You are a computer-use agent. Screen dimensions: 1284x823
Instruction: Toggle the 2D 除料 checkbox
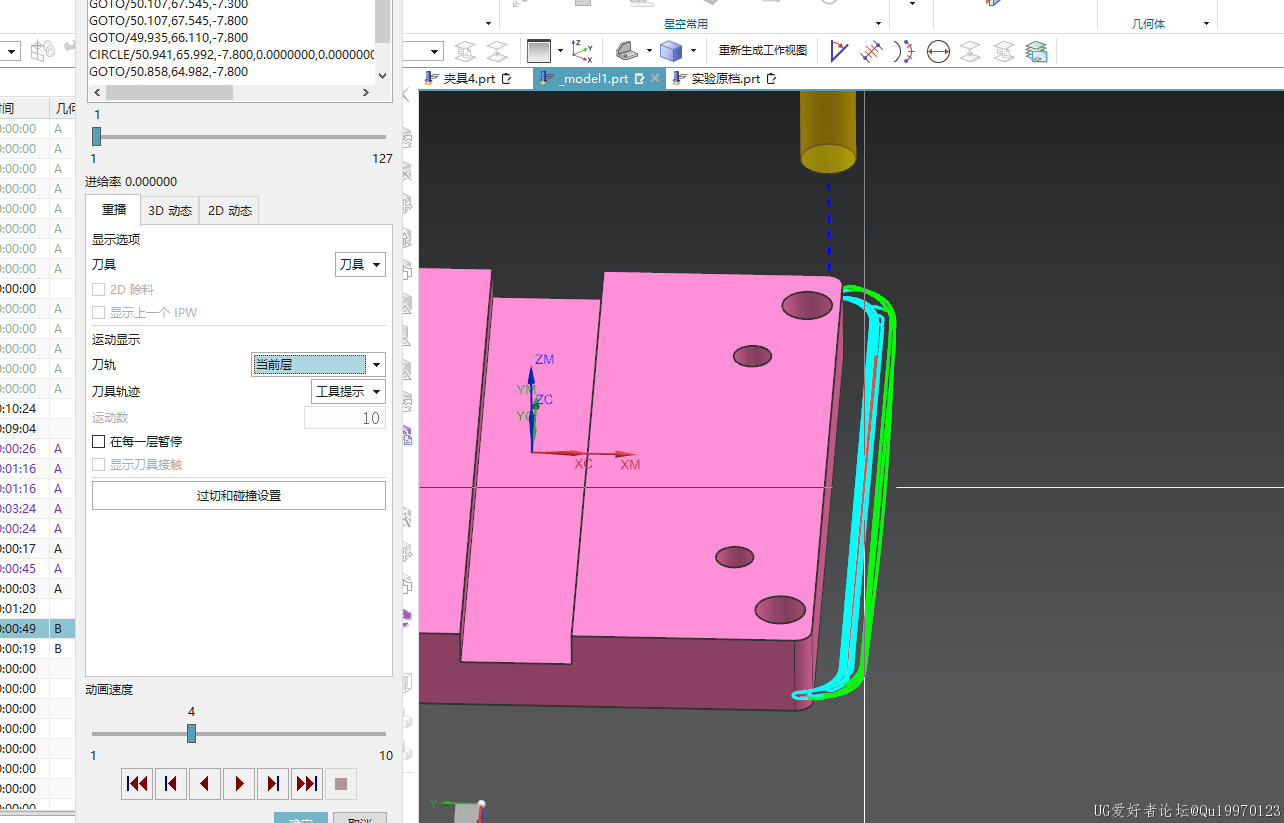point(99,289)
